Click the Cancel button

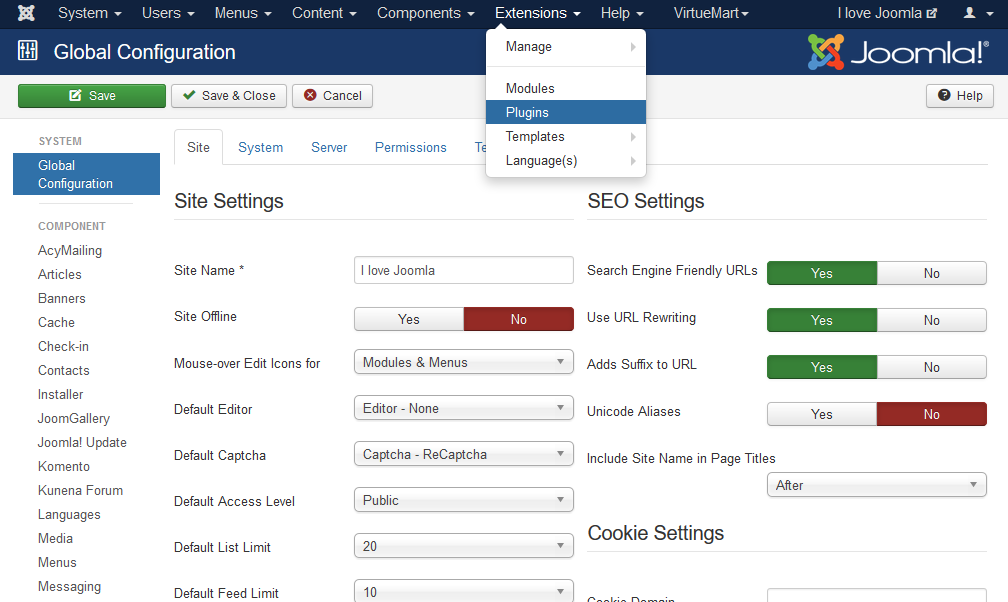(x=332, y=96)
